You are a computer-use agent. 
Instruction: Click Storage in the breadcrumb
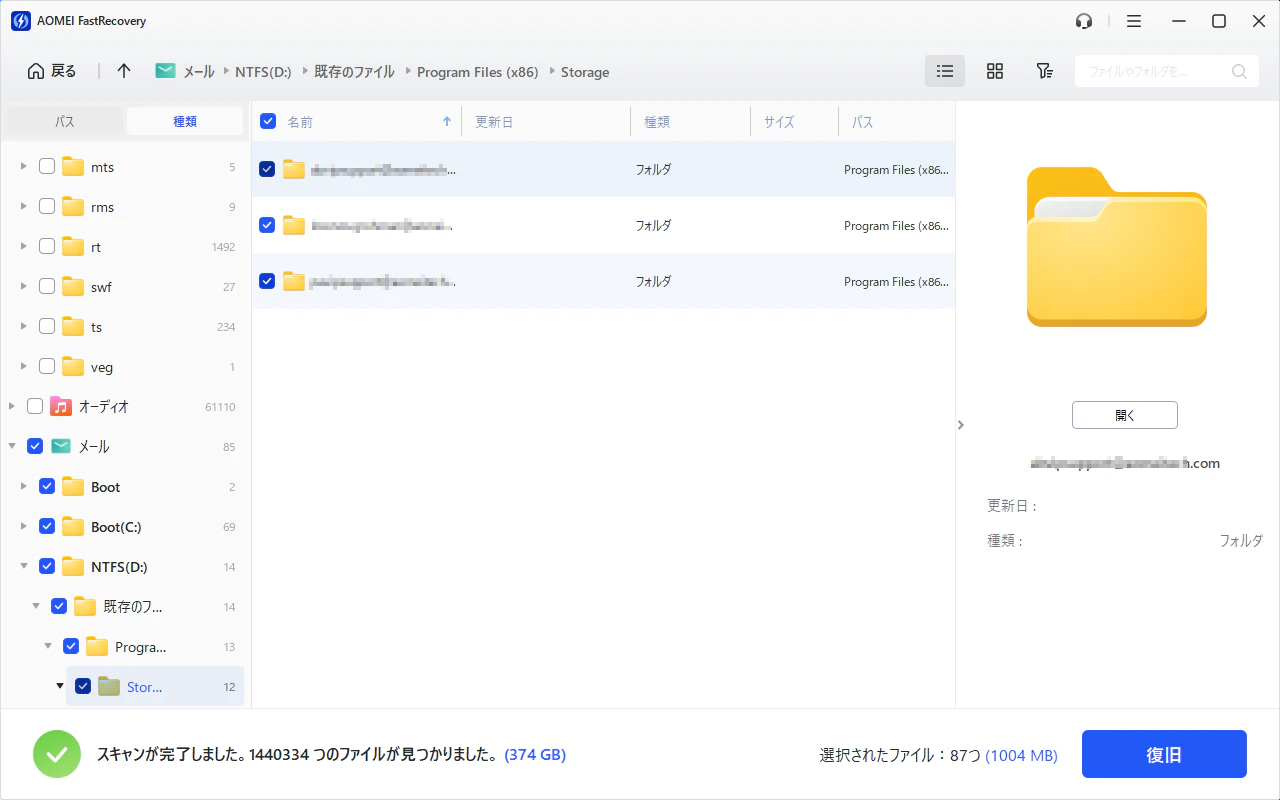[585, 72]
